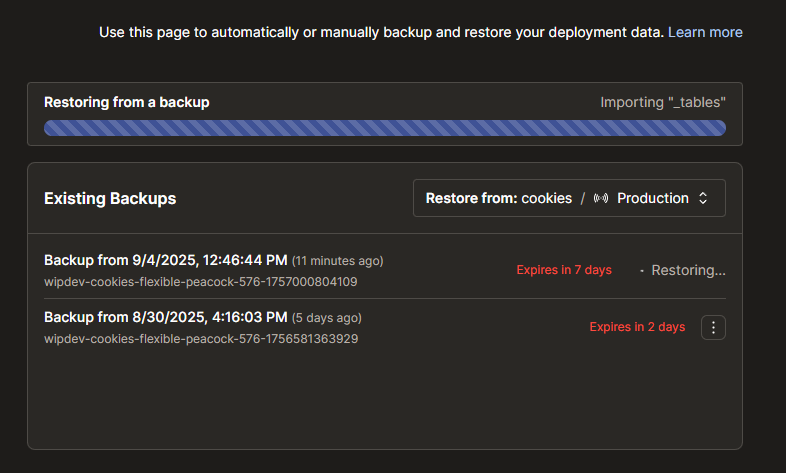786x473 pixels.
Task: Click the (11 minutes ago) timestamp
Action: [x=337, y=261]
